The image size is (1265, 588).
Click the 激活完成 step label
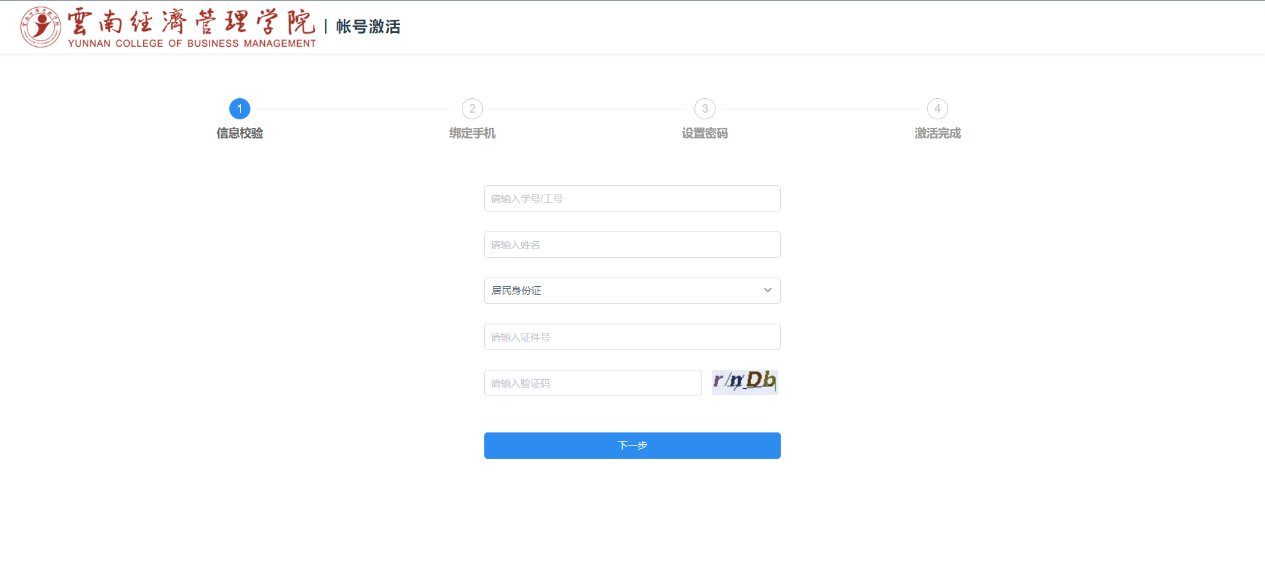pyautogui.click(x=937, y=133)
